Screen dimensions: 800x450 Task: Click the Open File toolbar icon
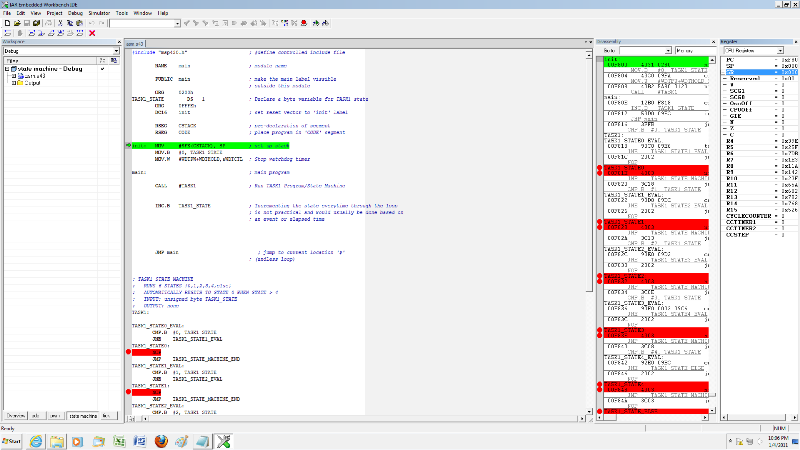pyautogui.click(x=15, y=22)
